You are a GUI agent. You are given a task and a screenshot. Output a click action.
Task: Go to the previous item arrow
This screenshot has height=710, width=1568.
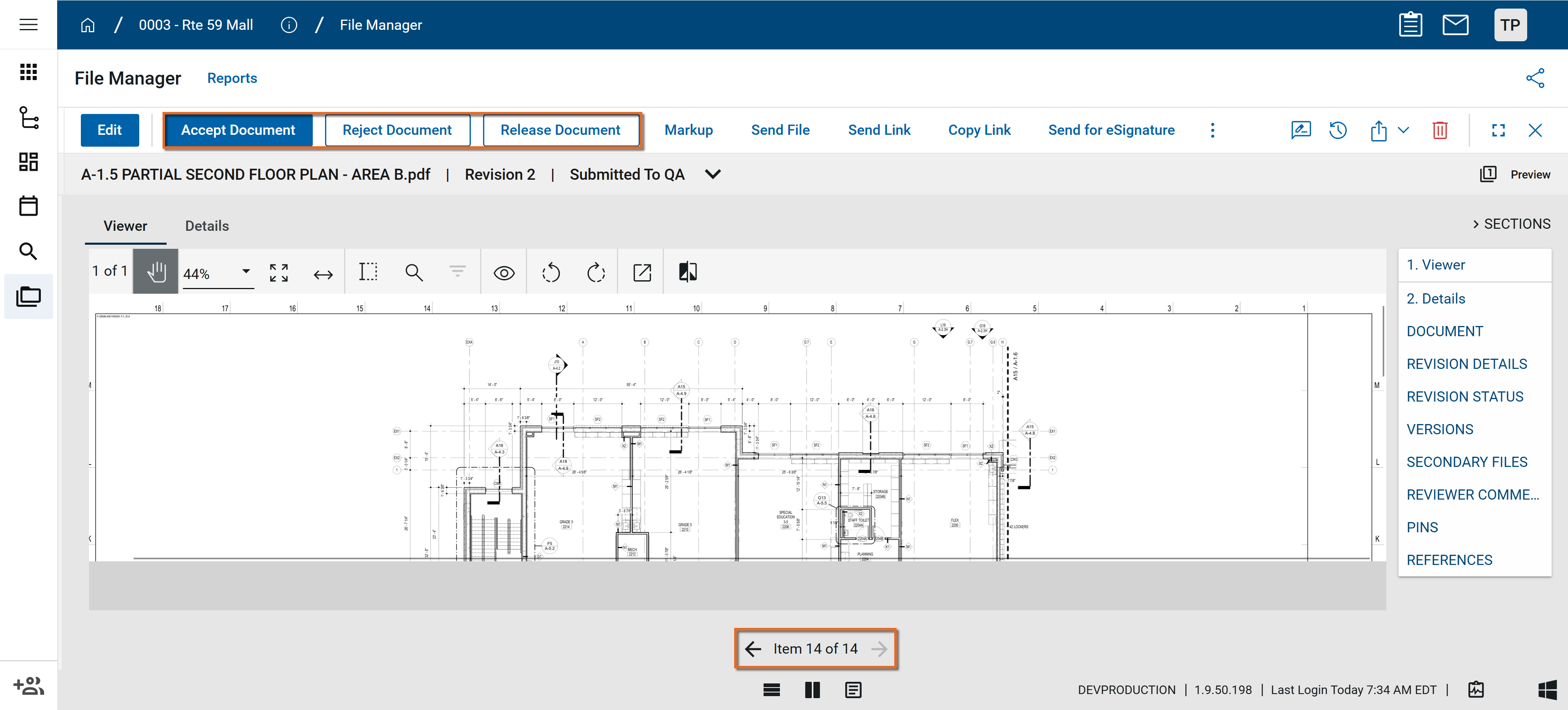752,648
